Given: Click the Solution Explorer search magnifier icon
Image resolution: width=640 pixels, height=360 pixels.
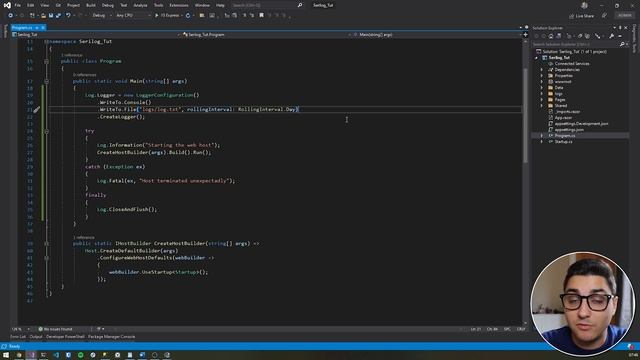Looking at the screenshot, I should coord(622,44).
